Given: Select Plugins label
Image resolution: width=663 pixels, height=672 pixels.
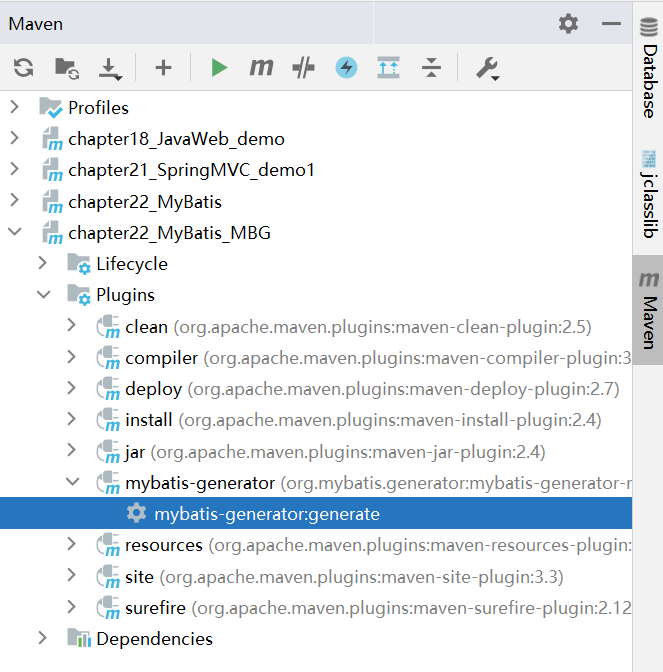Looking at the screenshot, I should pos(125,295).
